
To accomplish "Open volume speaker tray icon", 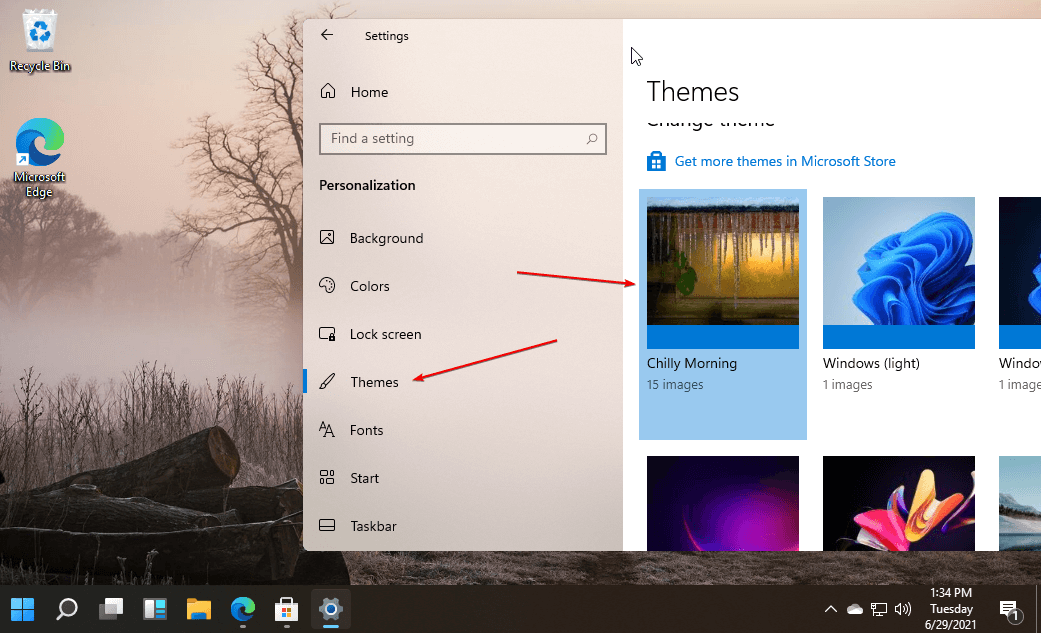I will 902,609.
